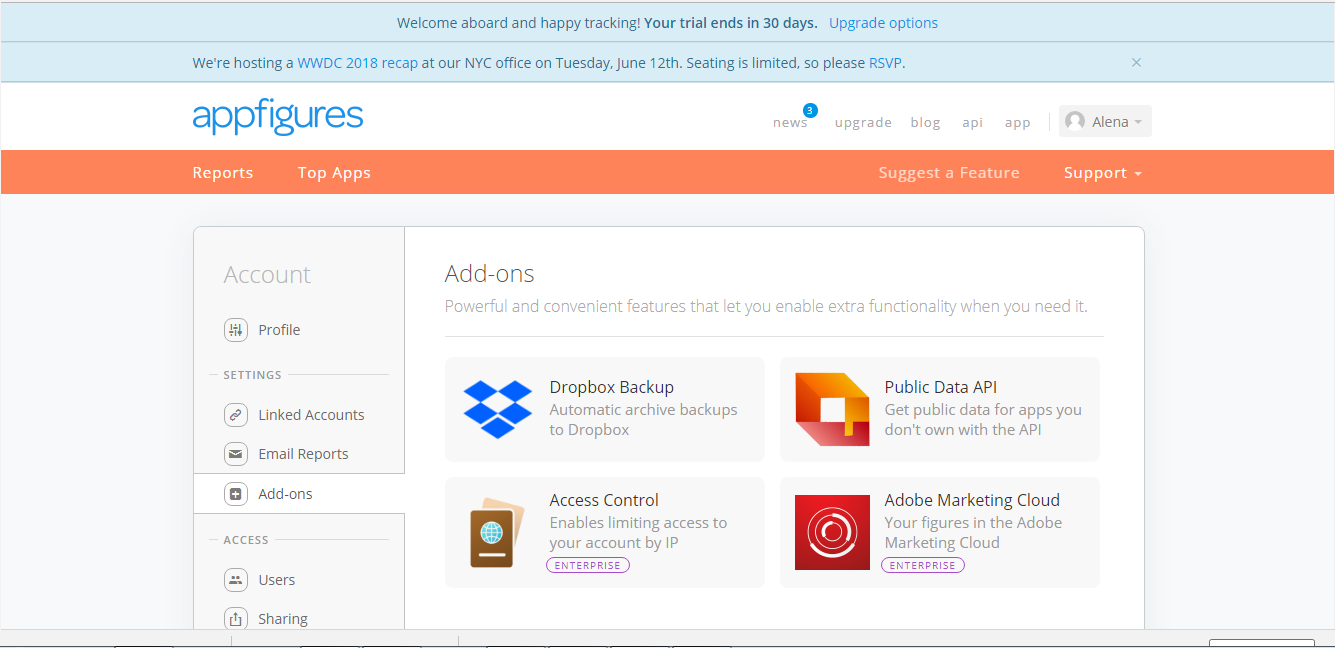Open the app link in header
Viewport: 1335px width, 648px height.
click(x=1017, y=122)
